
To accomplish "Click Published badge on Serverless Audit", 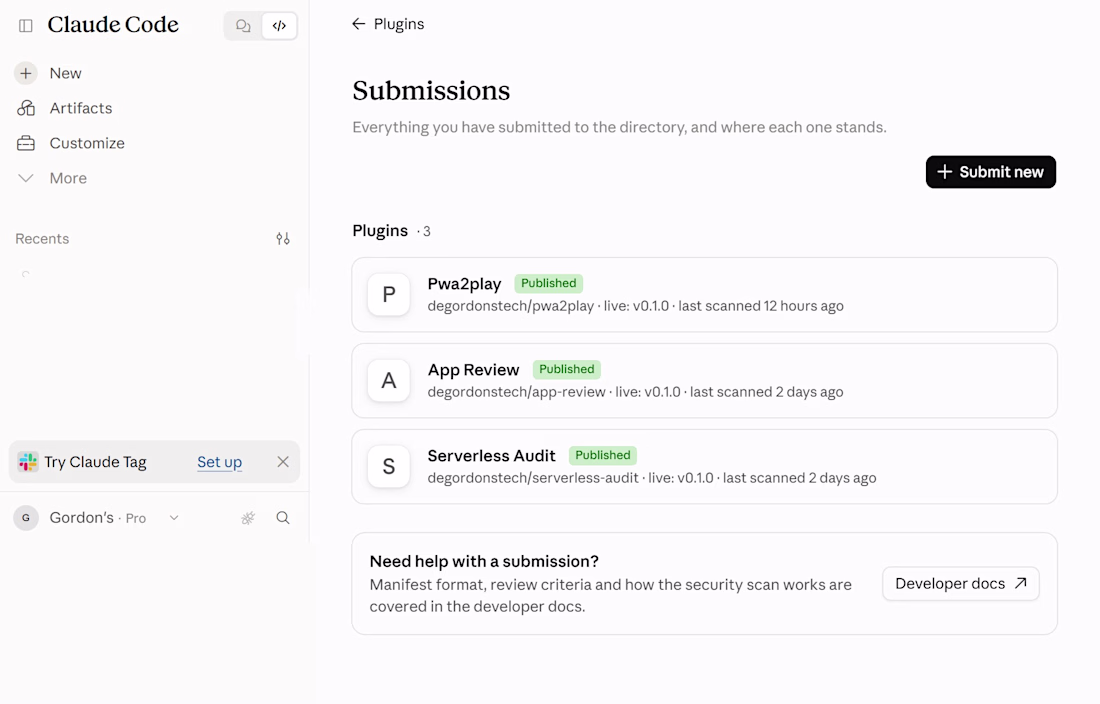I will coord(603,455).
